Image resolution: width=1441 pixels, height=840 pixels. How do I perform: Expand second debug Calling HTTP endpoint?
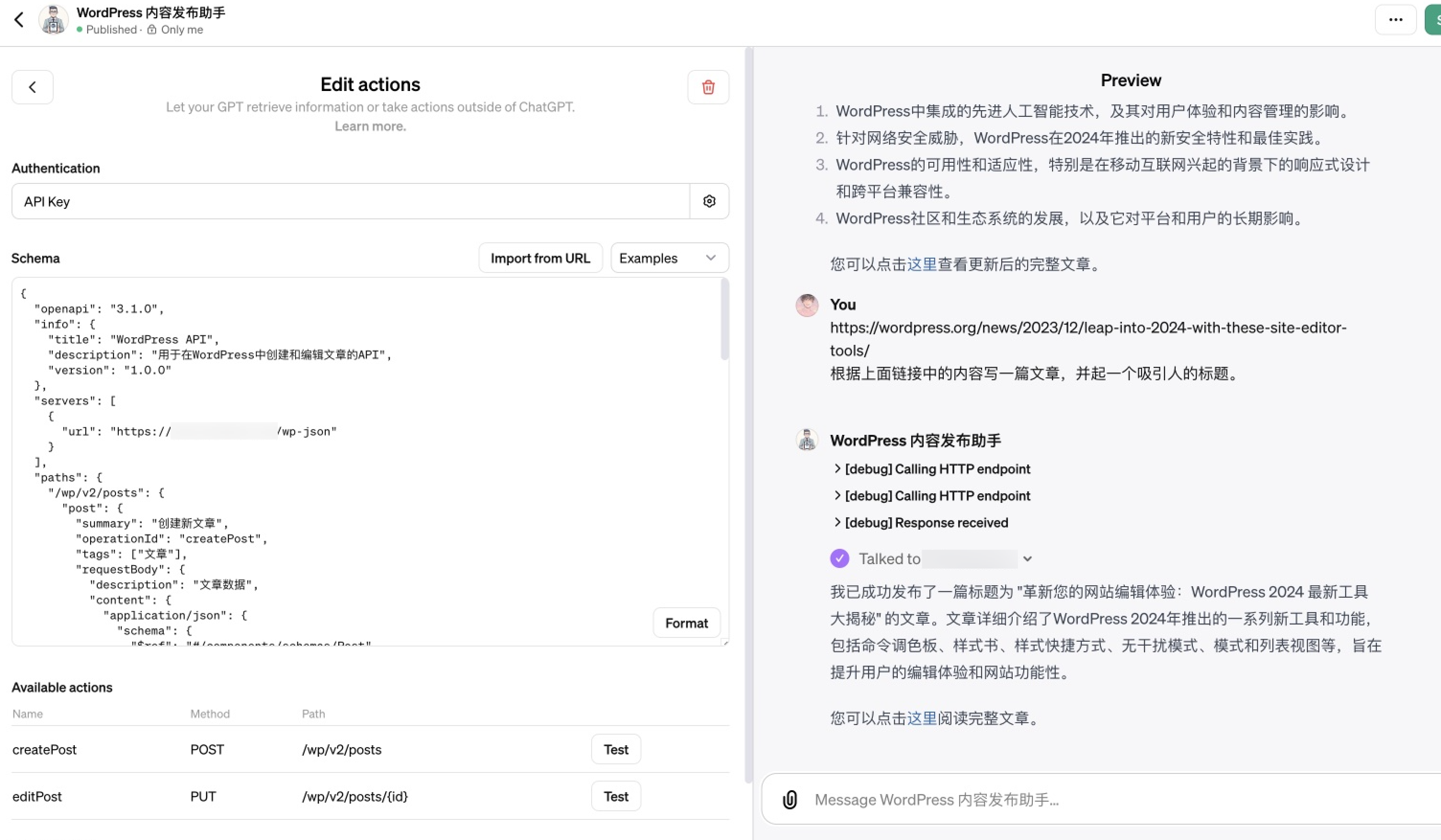click(933, 496)
